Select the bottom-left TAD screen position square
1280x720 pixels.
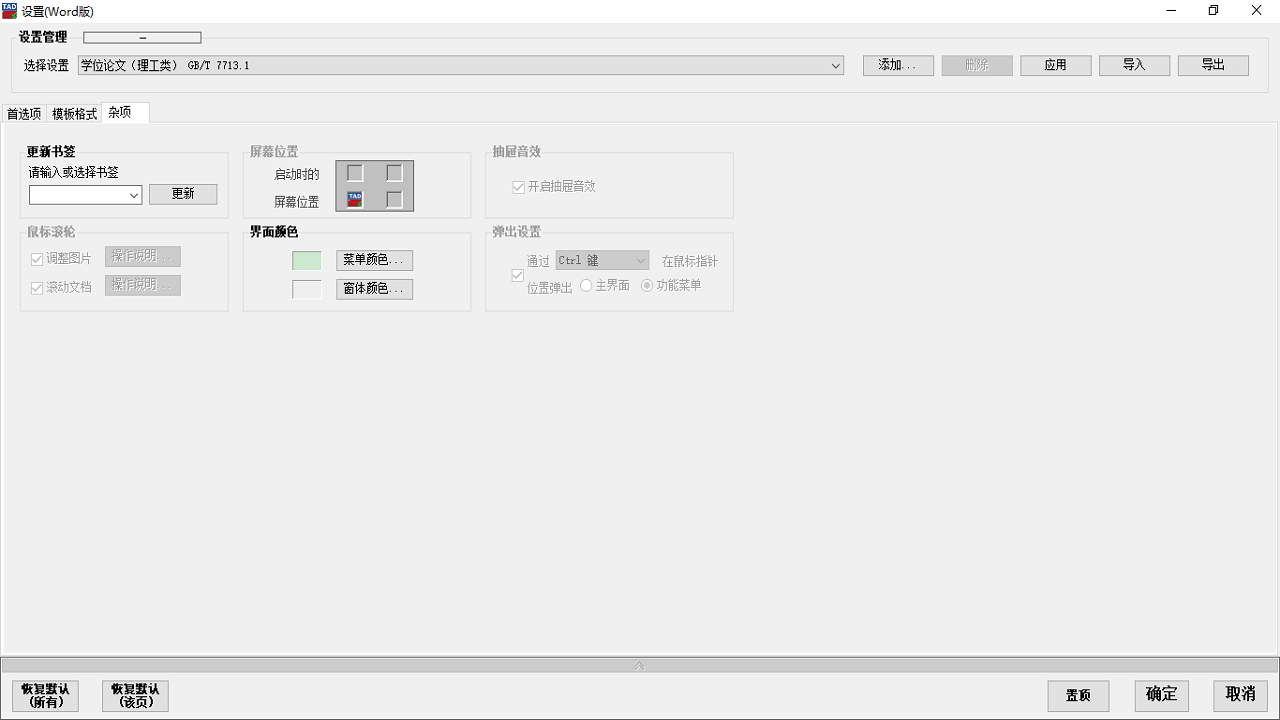[x=355, y=199]
